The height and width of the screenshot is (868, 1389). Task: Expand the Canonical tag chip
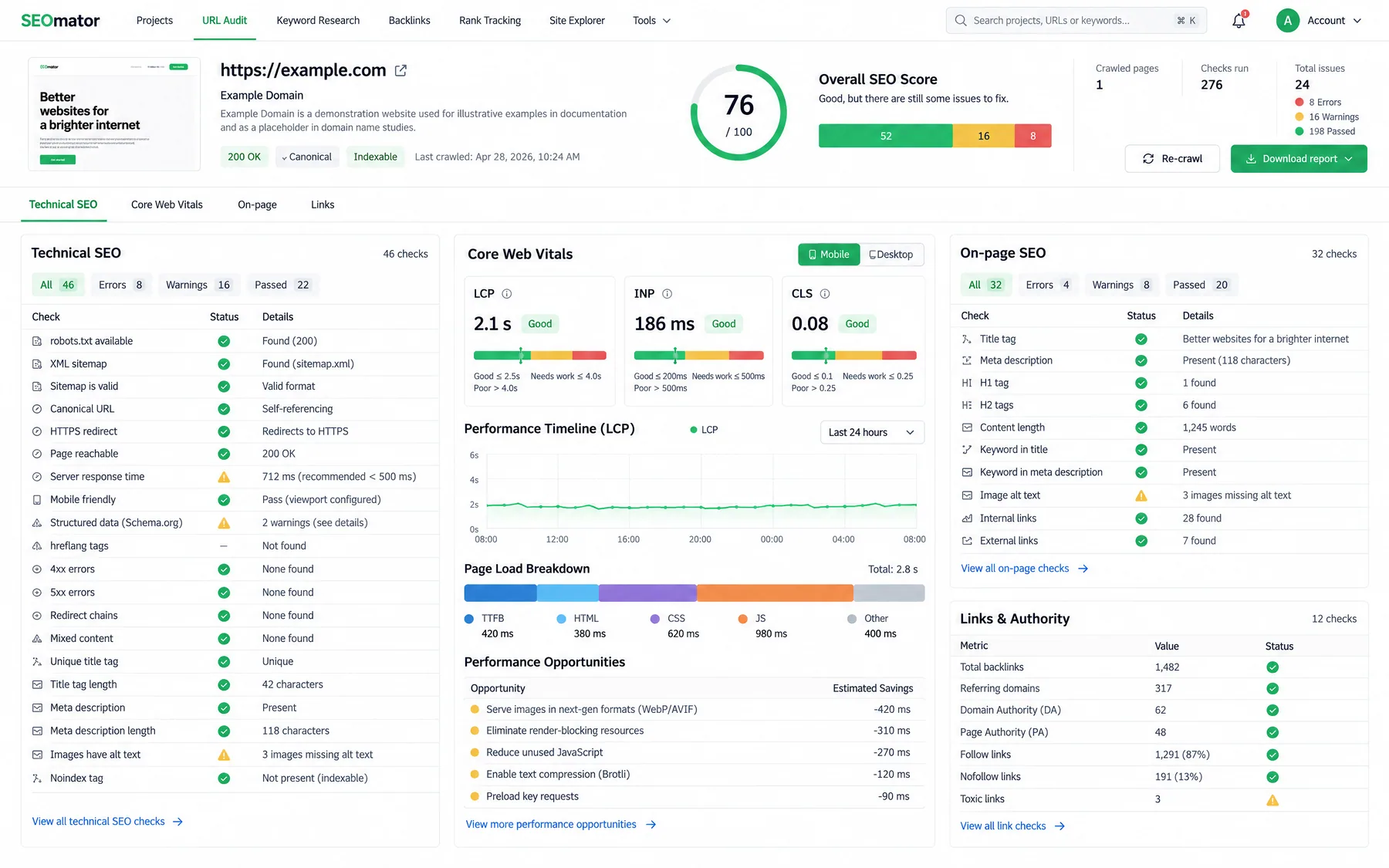(306, 157)
